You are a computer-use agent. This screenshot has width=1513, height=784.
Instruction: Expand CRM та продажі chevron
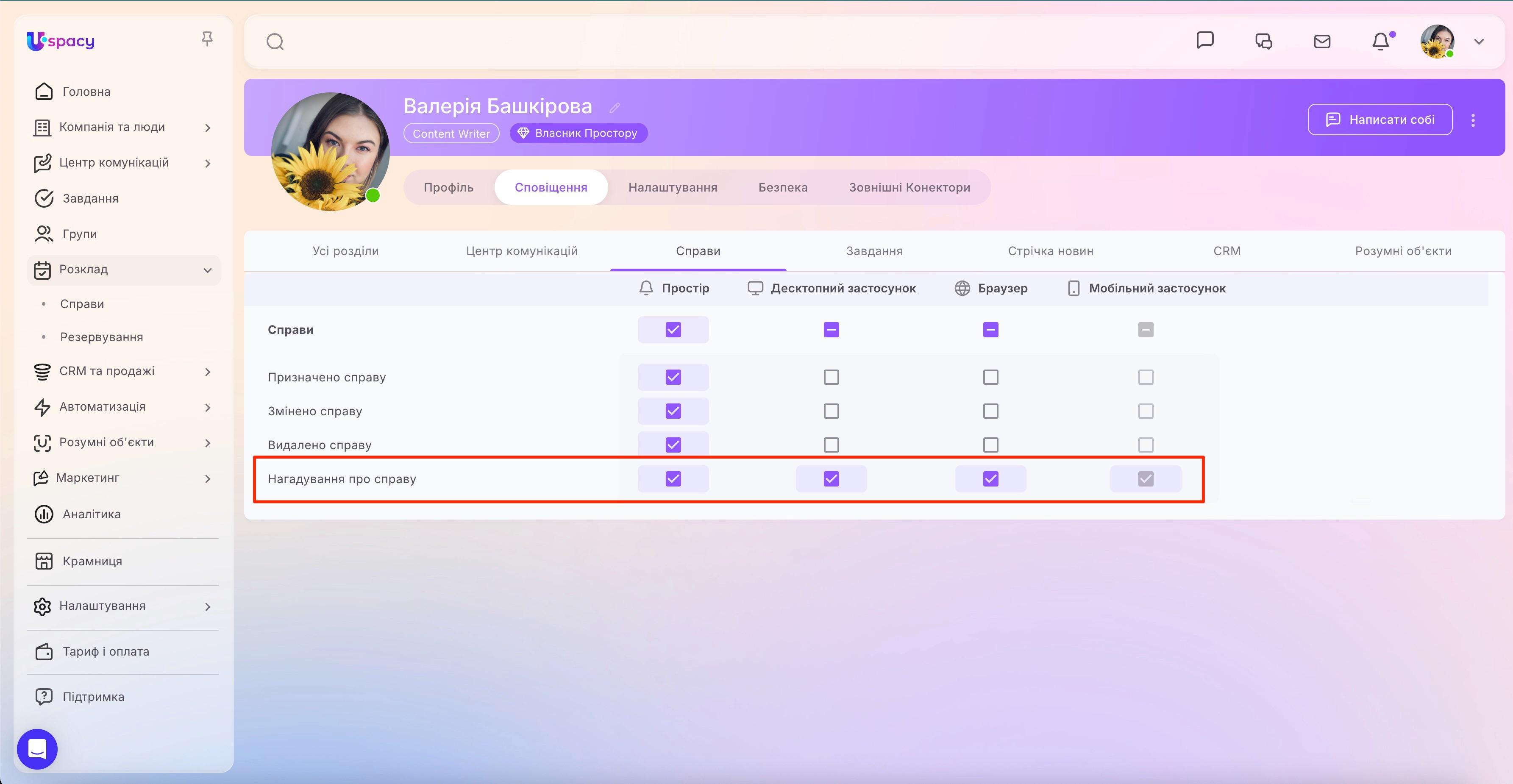click(x=207, y=372)
